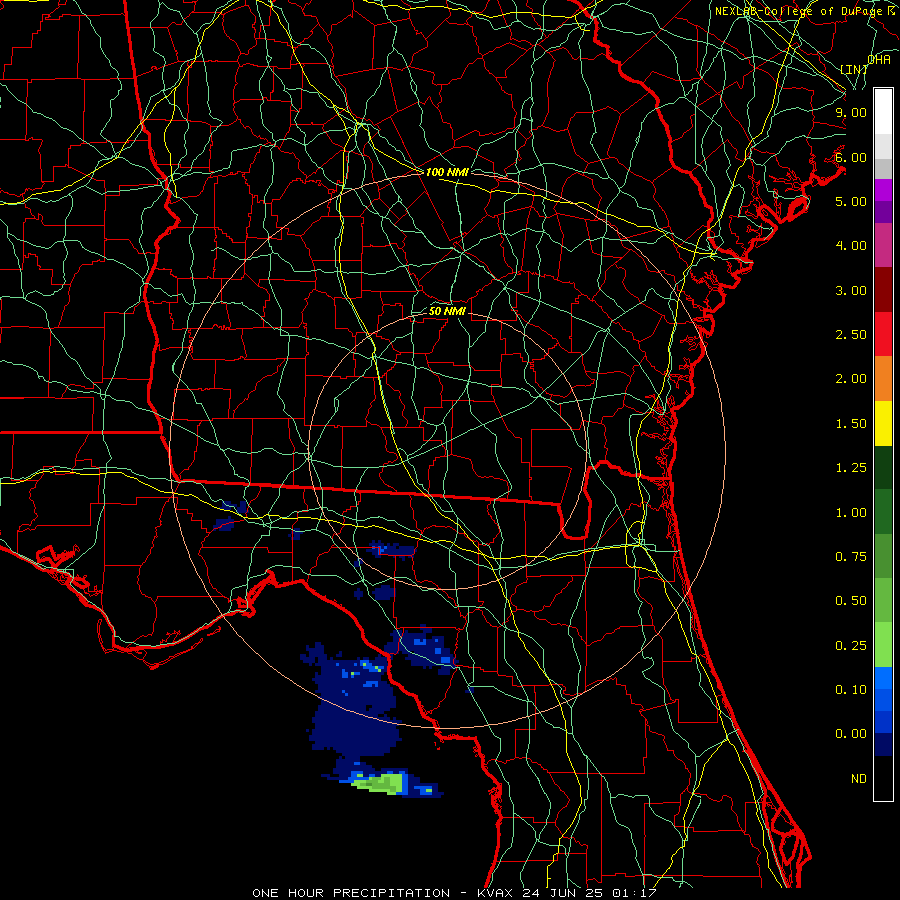Click the 0.75 legend value
The width and height of the screenshot is (900, 900).
click(851, 557)
